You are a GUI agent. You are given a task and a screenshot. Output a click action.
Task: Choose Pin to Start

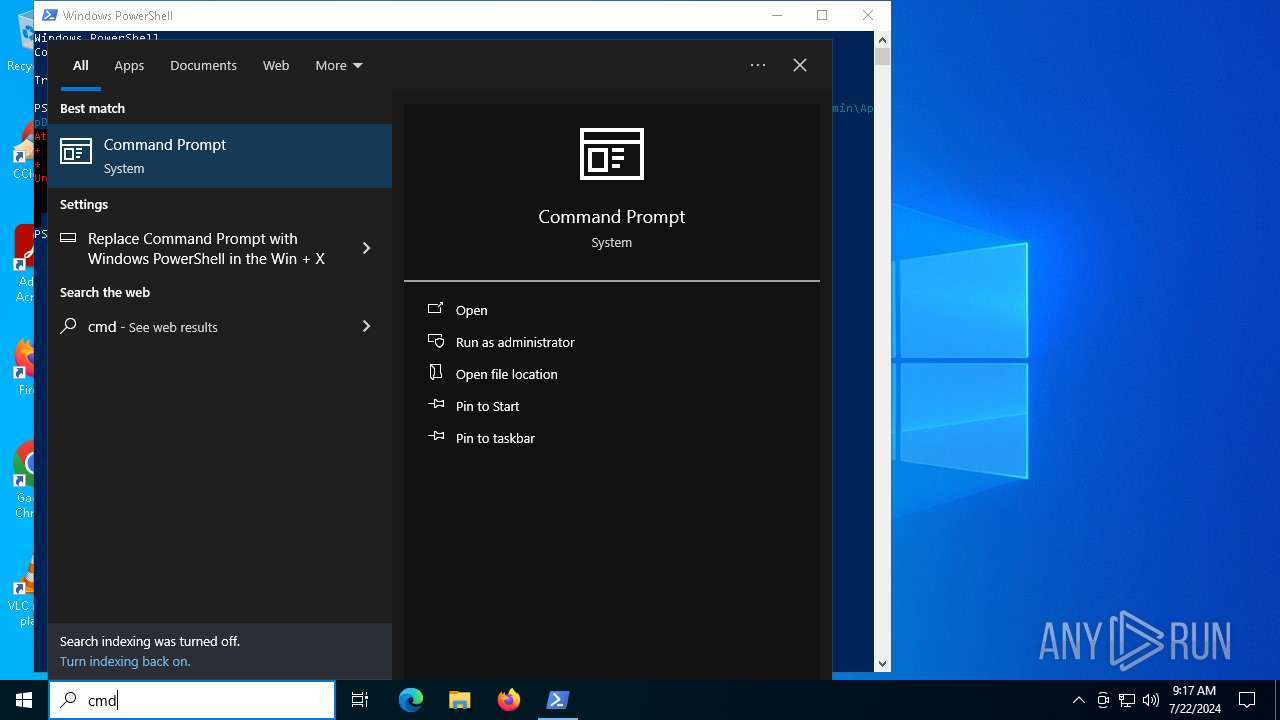coord(488,406)
